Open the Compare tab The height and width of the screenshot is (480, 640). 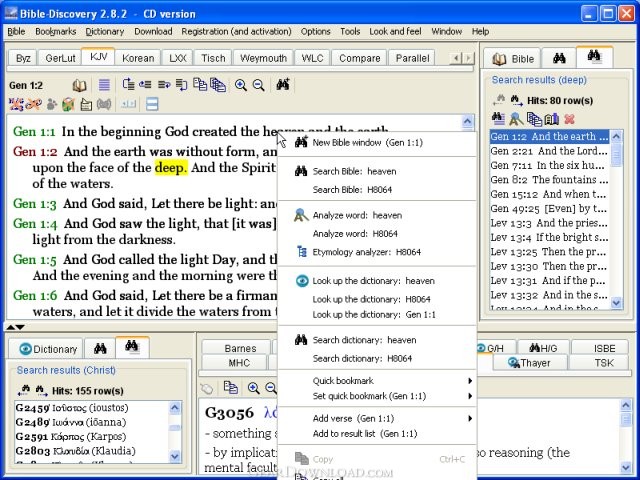(360, 58)
